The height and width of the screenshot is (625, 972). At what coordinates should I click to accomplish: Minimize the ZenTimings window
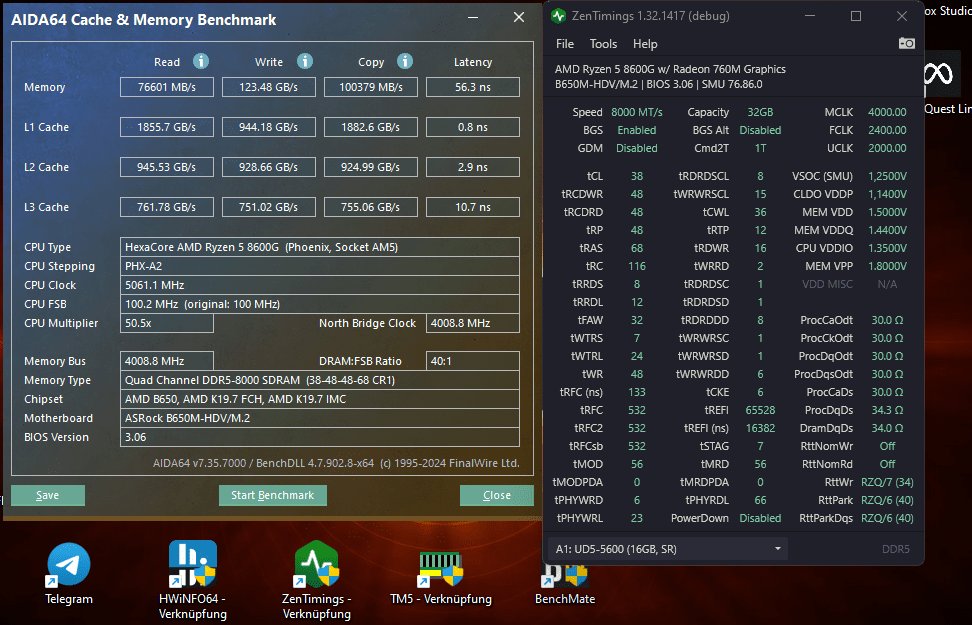click(x=810, y=16)
